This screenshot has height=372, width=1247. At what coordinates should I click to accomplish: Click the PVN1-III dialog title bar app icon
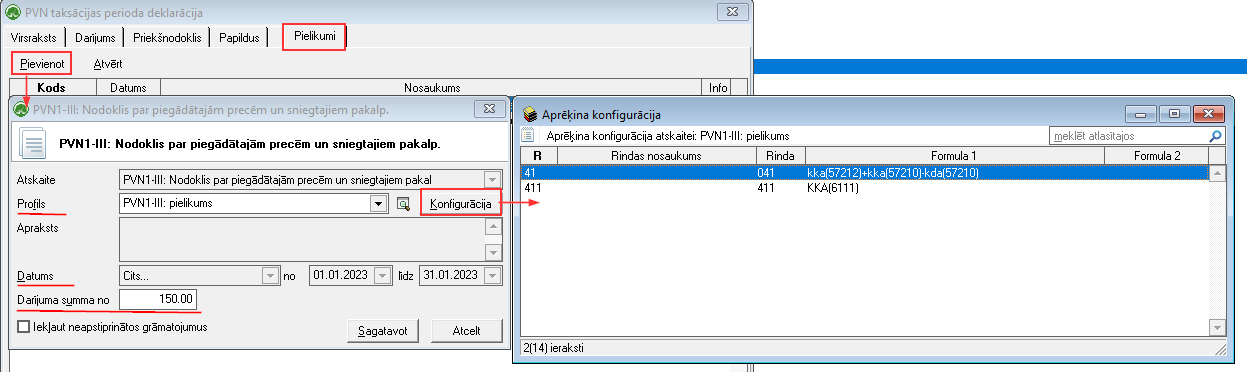tap(21, 108)
